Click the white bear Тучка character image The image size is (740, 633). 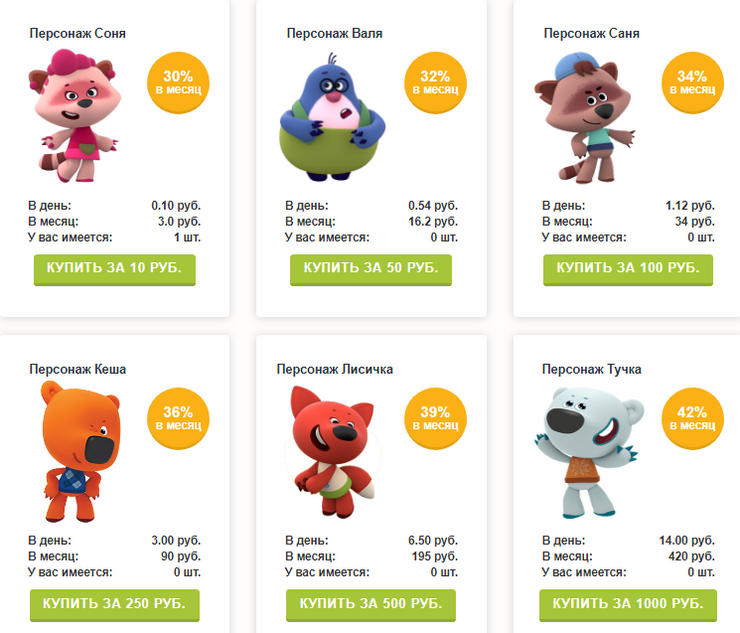589,452
